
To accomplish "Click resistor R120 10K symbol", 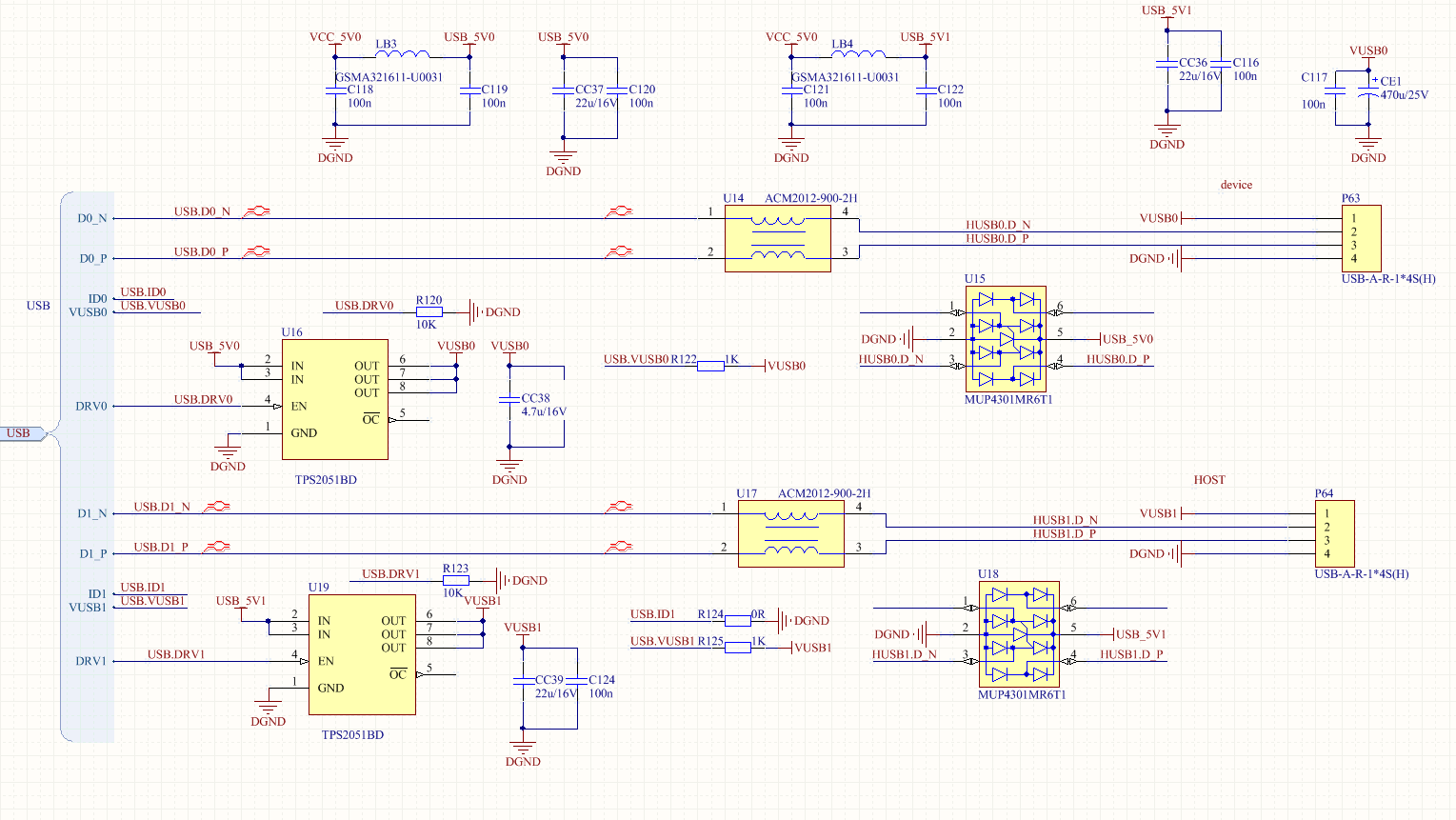I will (429, 311).
